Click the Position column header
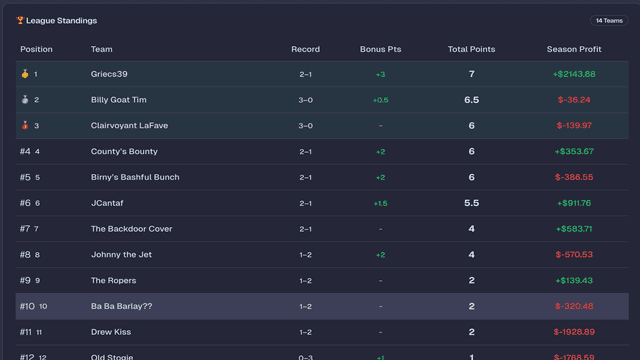 pos(36,49)
